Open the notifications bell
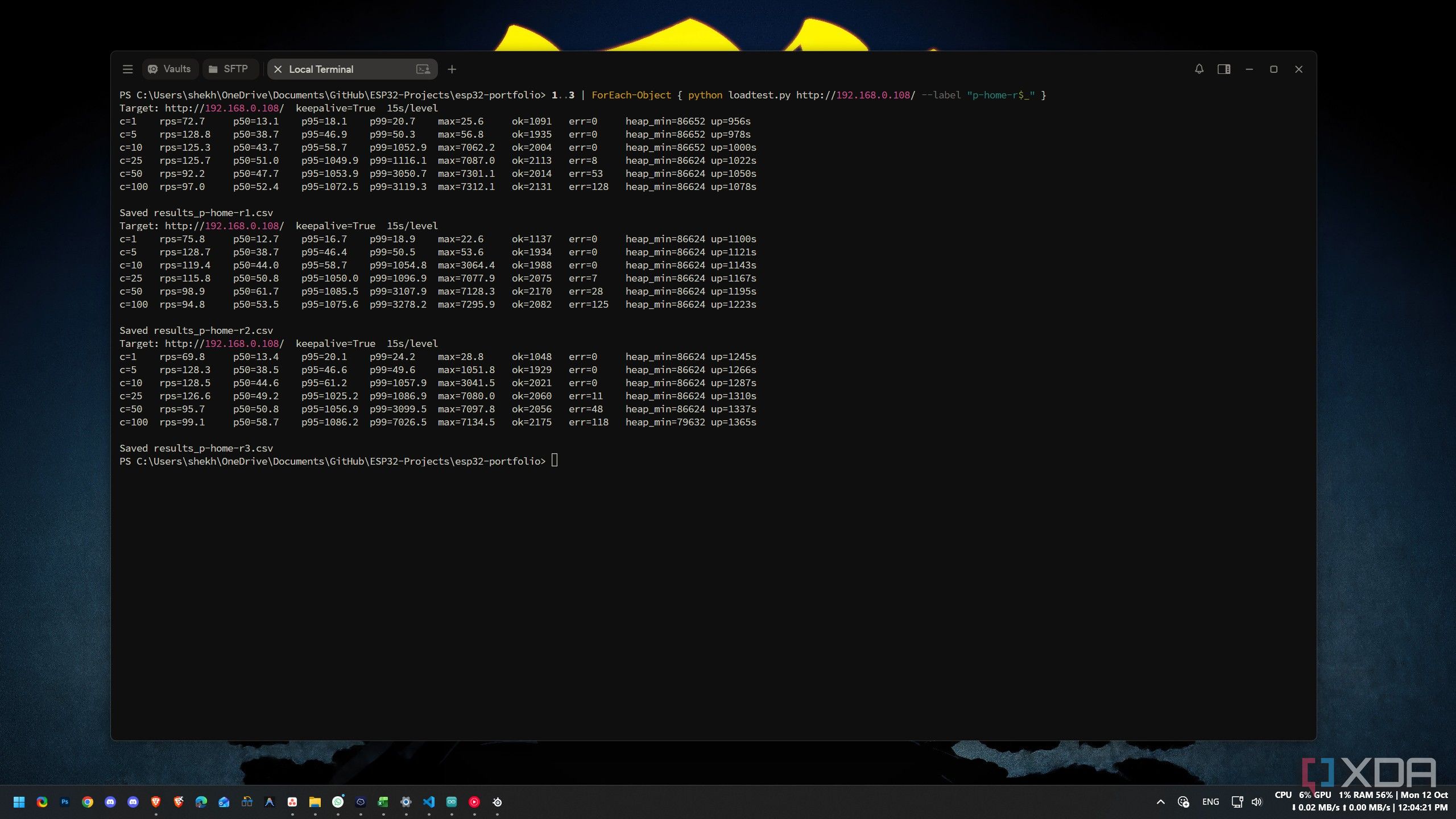The width and height of the screenshot is (1456, 819). (x=1199, y=69)
